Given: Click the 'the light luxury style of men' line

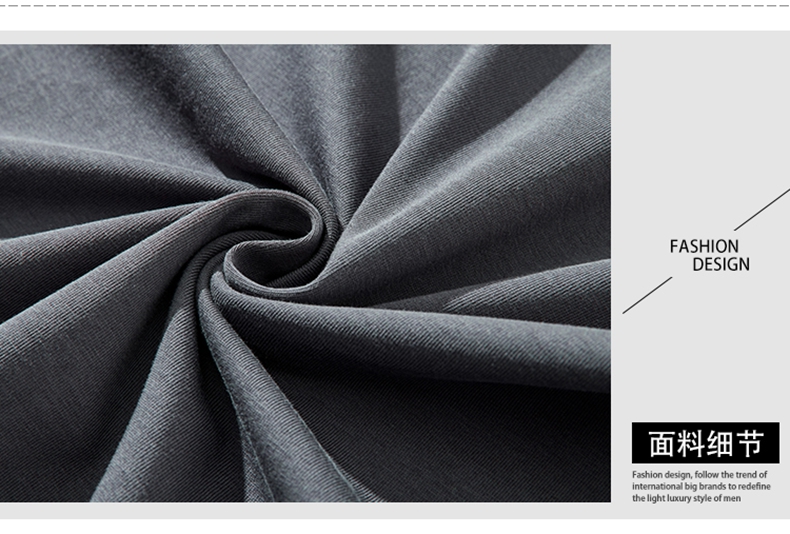Looking at the screenshot, I should pyautogui.click(x=686, y=498).
